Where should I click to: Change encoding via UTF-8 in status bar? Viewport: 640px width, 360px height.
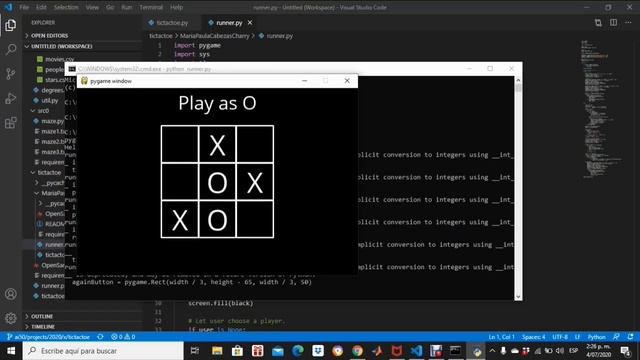[x=560, y=337]
